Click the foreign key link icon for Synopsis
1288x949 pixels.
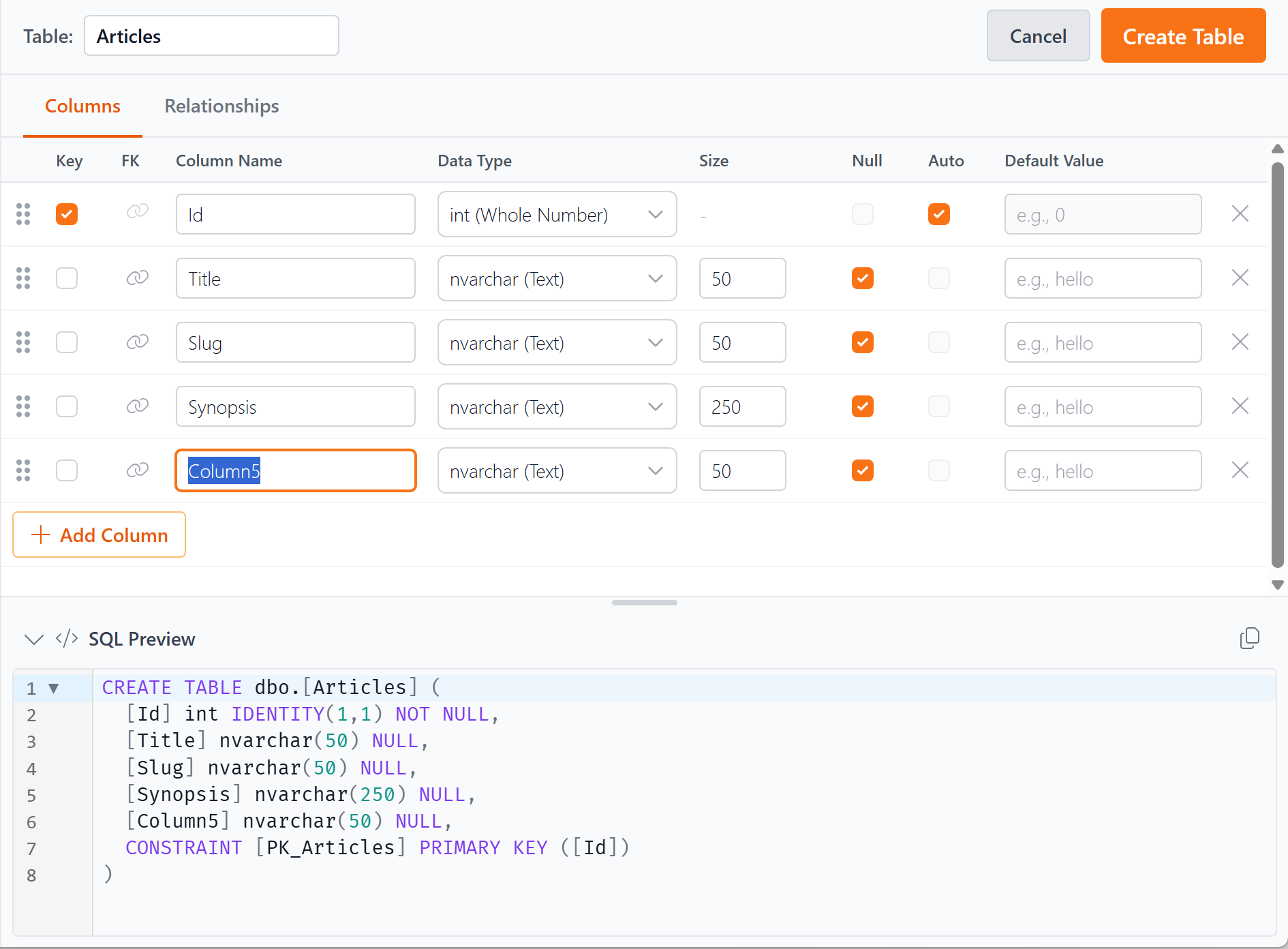click(138, 406)
